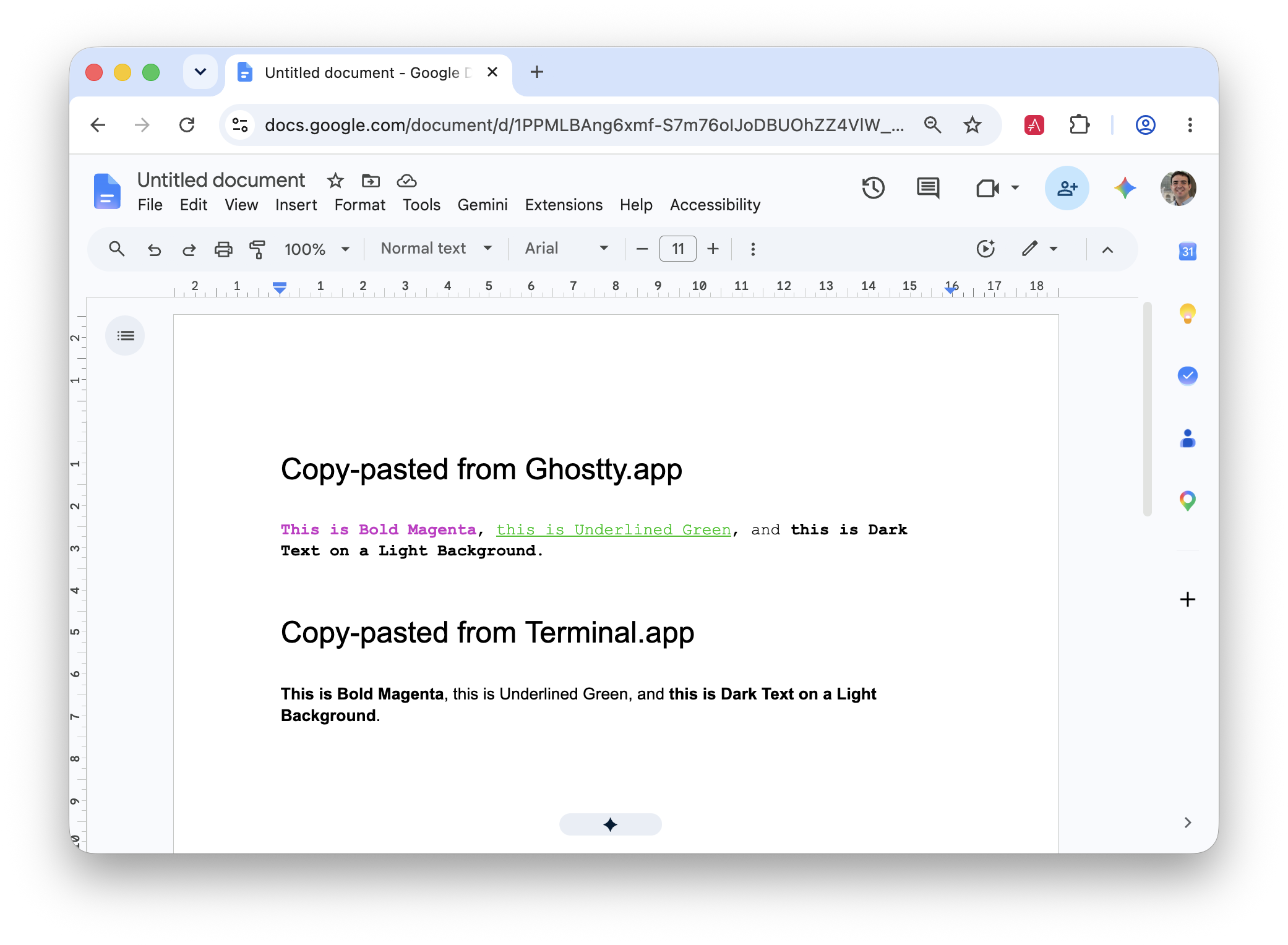1288x945 pixels.
Task: Open the Tools menu
Action: pos(421,205)
